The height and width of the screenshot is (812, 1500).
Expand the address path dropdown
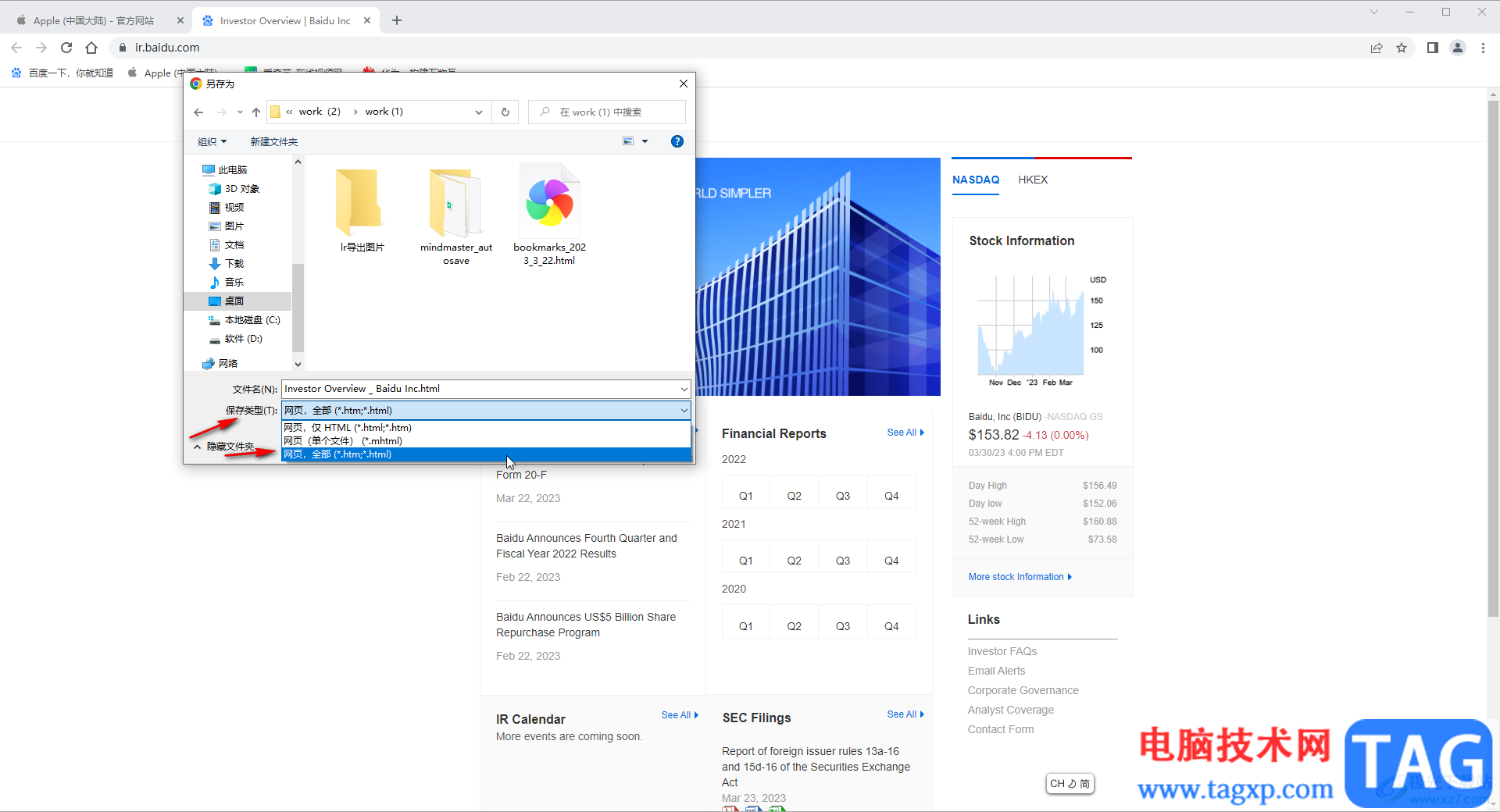pyautogui.click(x=479, y=112)
